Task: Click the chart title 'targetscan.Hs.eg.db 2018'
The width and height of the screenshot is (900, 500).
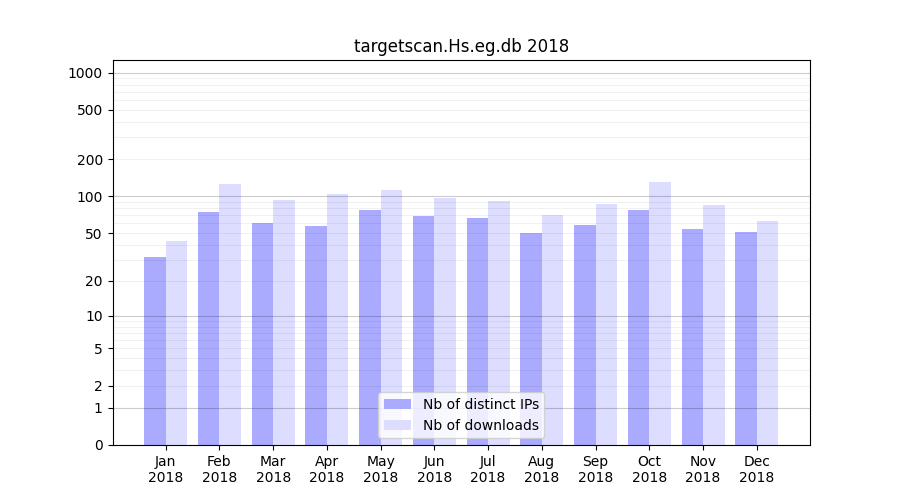Action: (x=461, y=46)
